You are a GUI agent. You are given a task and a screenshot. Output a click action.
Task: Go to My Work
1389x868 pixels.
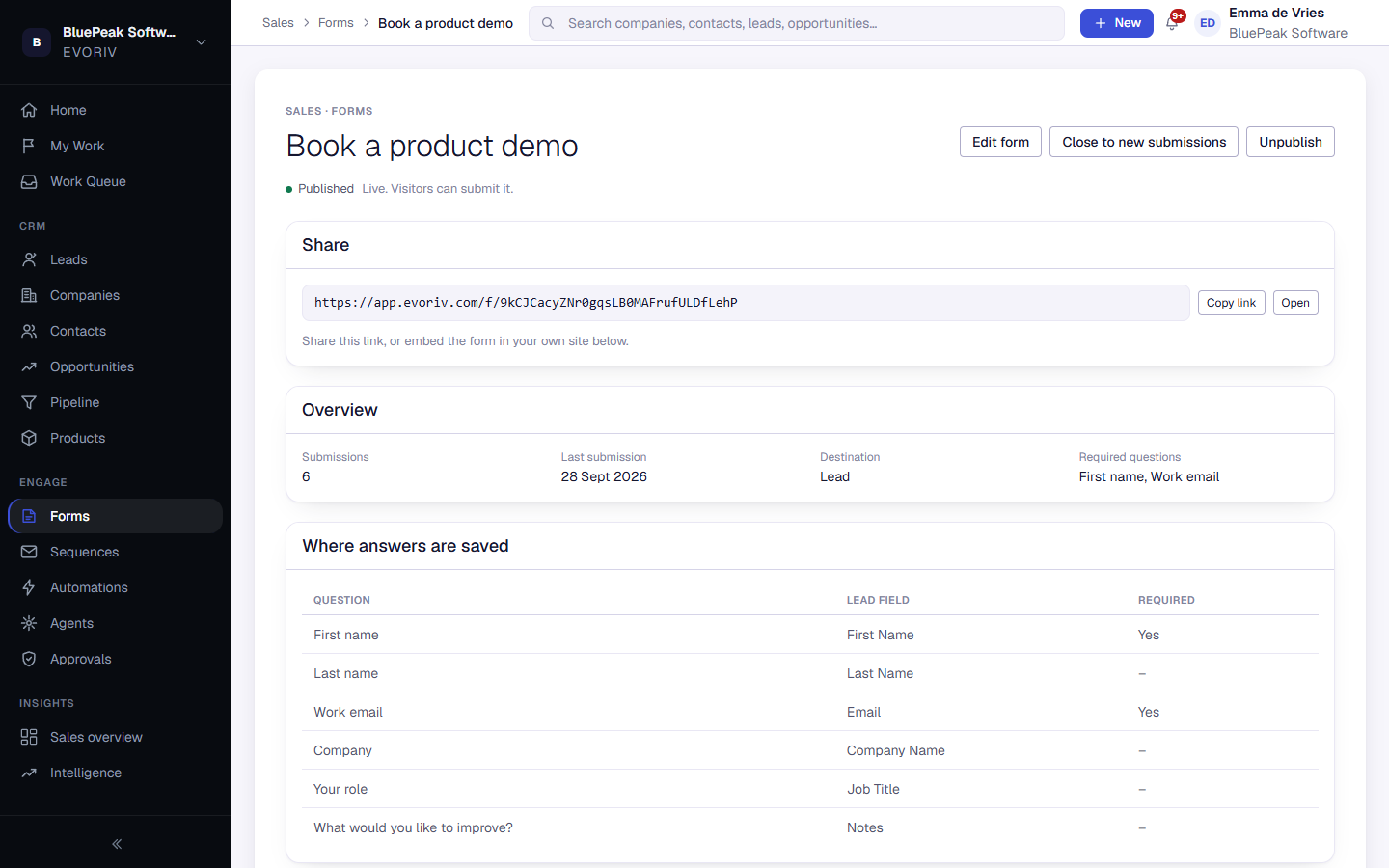(x=116, y=146)
